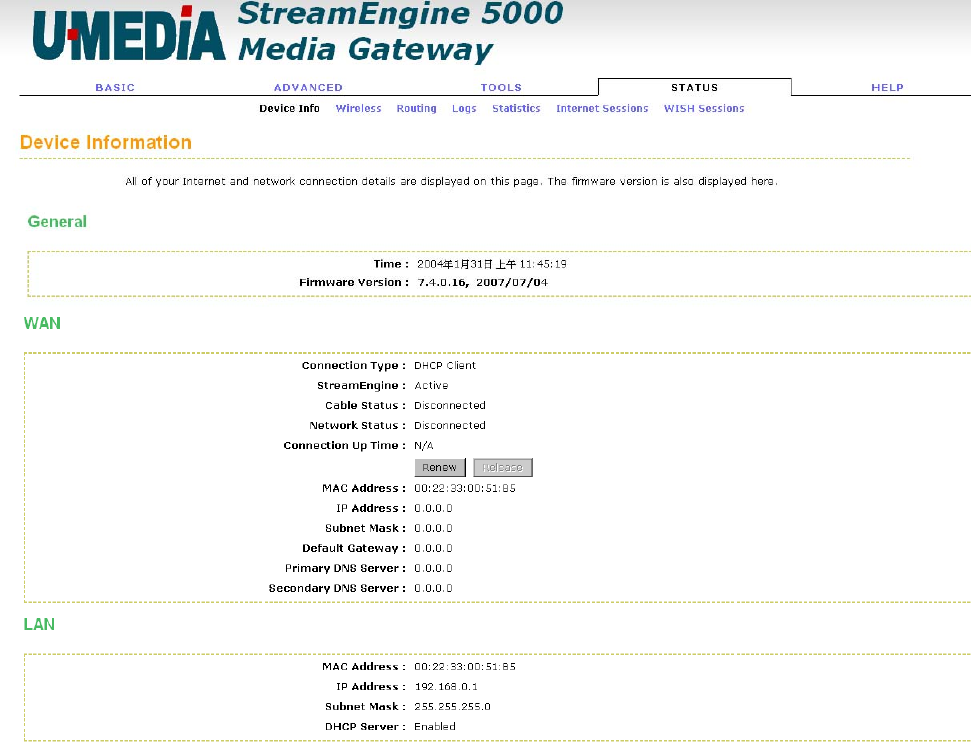Click the StreamEngine Active value
Image resolution: width=971 pixels, height=746 pixels.
tap(431, 385)
